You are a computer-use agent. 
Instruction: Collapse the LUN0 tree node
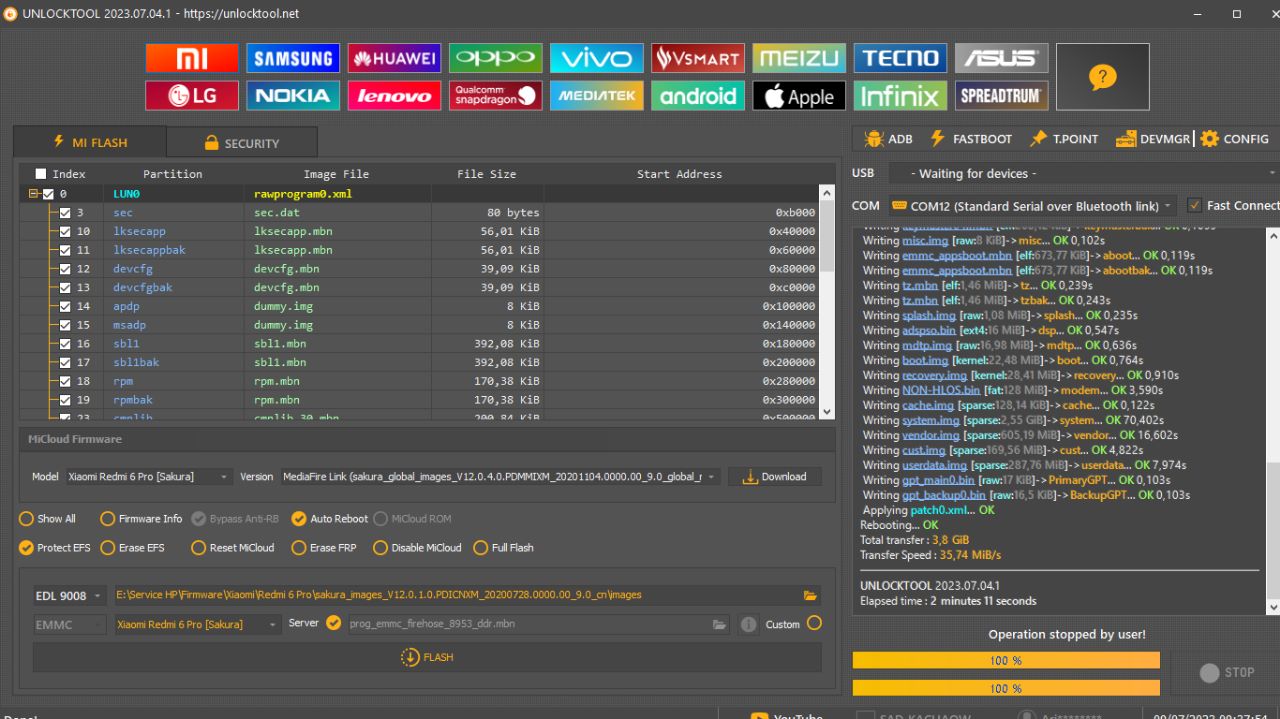[34, 194]
